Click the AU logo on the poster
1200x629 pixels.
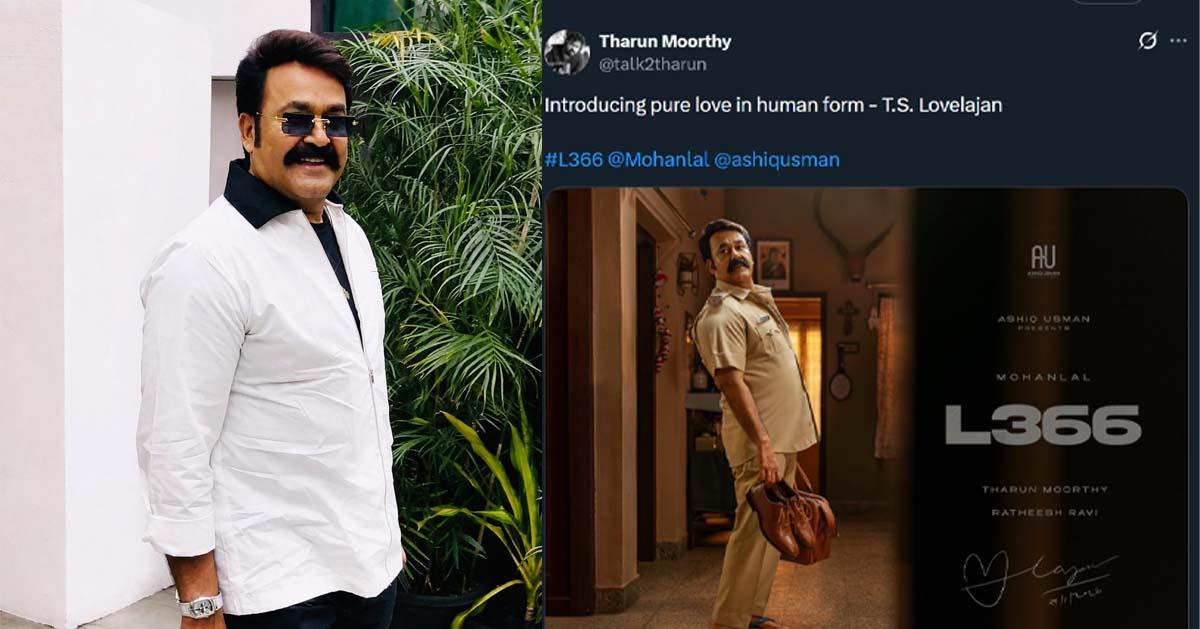point(1043,261)
